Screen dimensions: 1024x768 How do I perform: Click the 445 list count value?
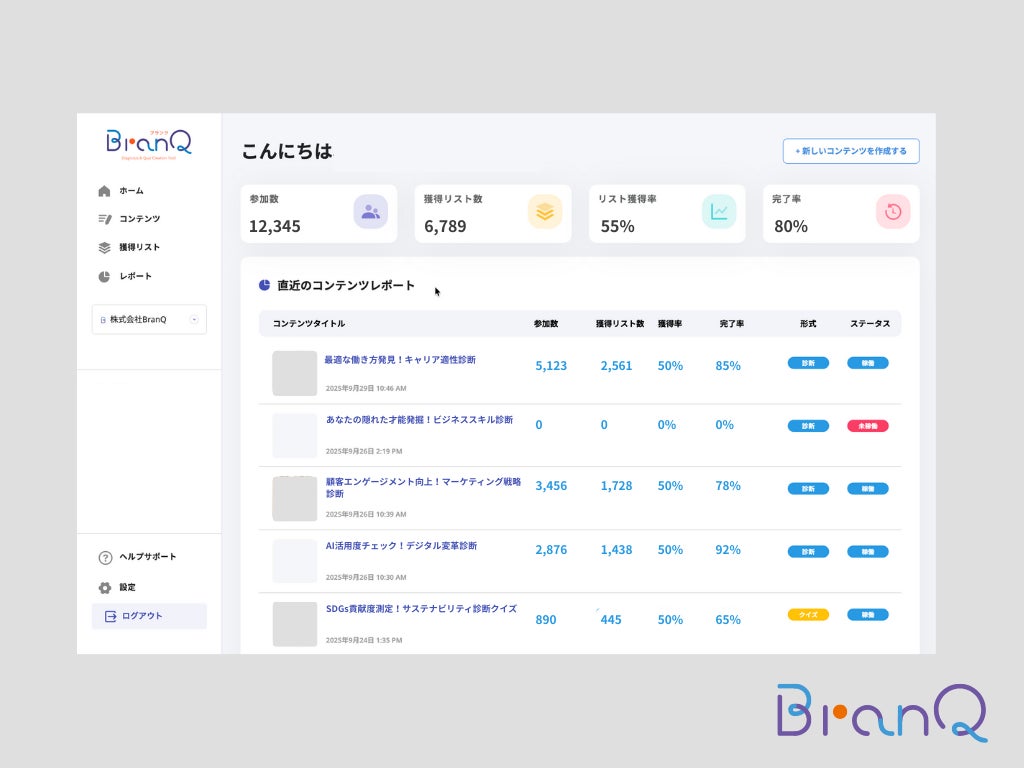click(611, 620)
